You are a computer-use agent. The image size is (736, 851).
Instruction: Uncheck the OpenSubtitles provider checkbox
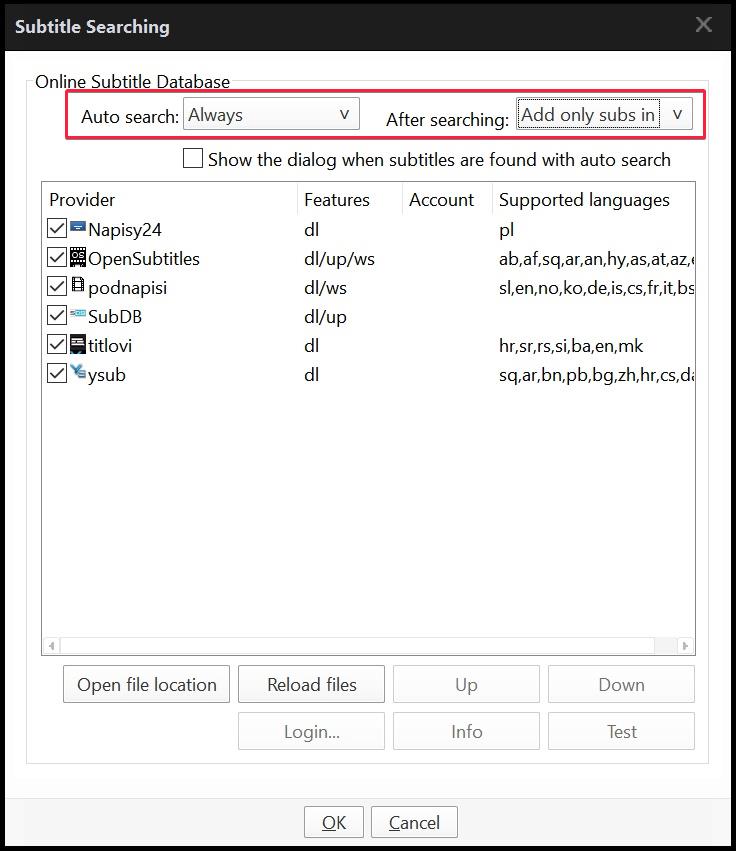tap(57, 257)
